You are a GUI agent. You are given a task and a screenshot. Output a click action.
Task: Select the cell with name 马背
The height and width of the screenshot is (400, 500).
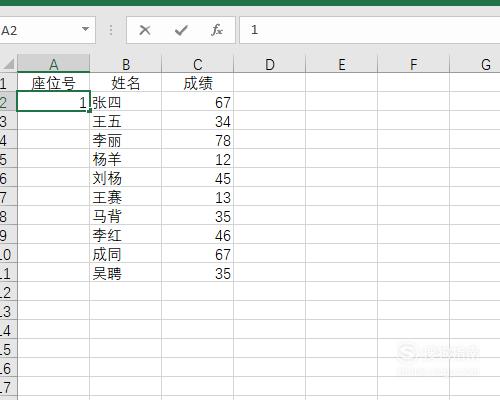click(126, 215)
